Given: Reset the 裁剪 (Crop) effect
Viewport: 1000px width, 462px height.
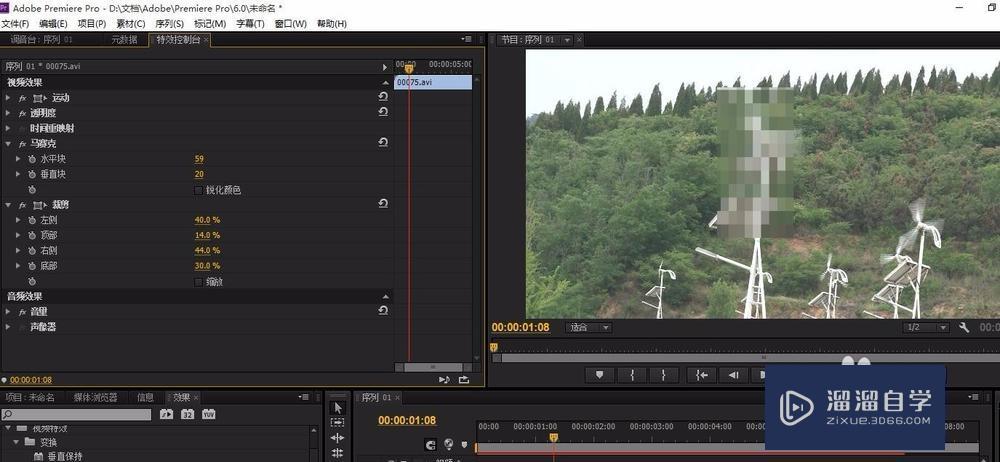Looking at the screenshot, I should pyautogui.click(x=383, y=204).
